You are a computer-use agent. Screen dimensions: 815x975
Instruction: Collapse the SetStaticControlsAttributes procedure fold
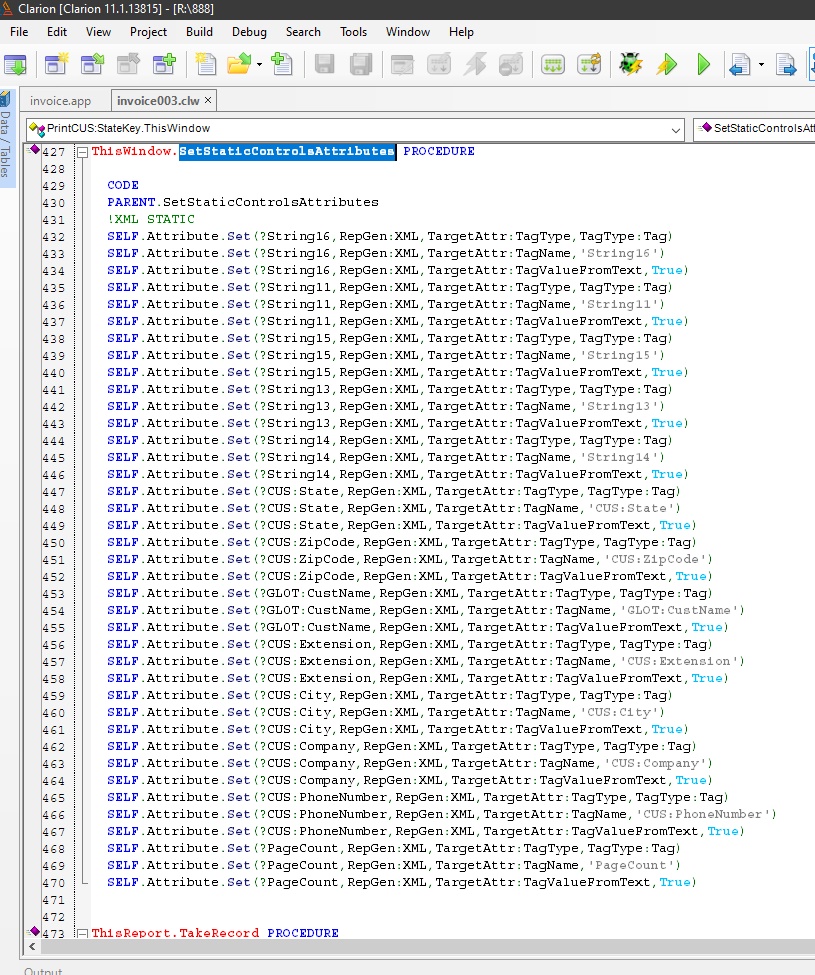click(83, 152)
